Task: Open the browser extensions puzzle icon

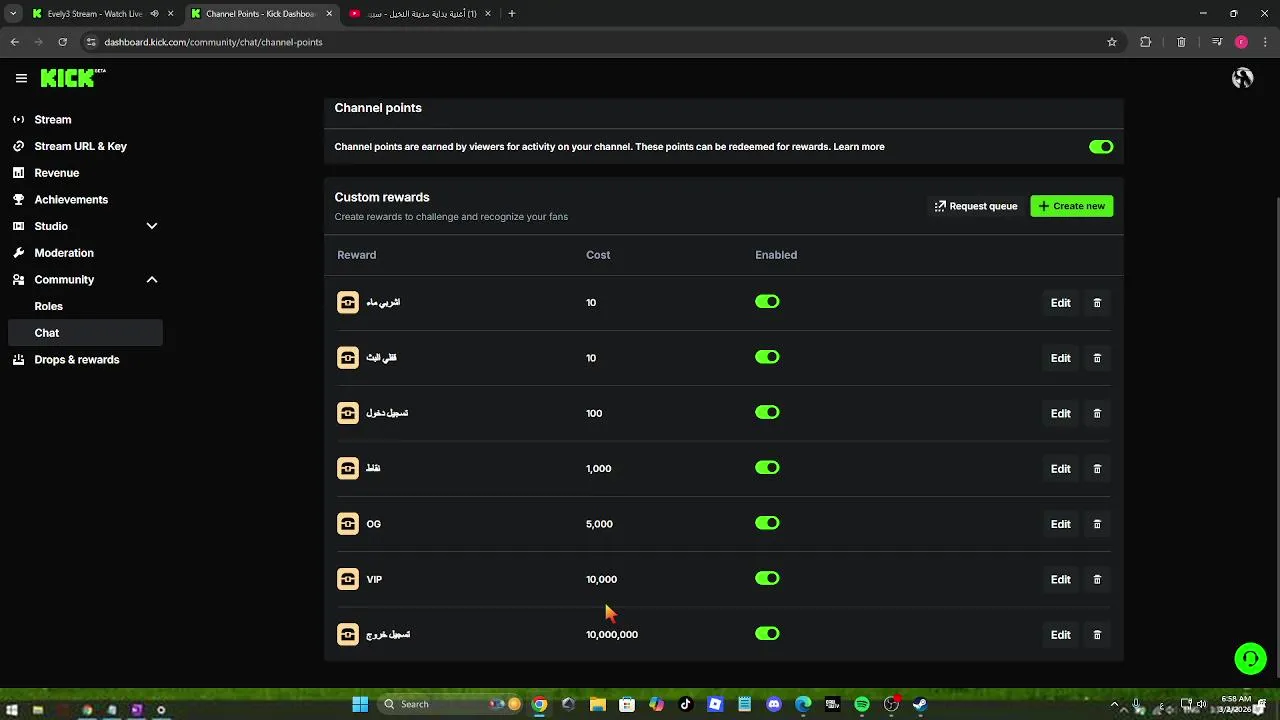Action: pos(1146,42)
